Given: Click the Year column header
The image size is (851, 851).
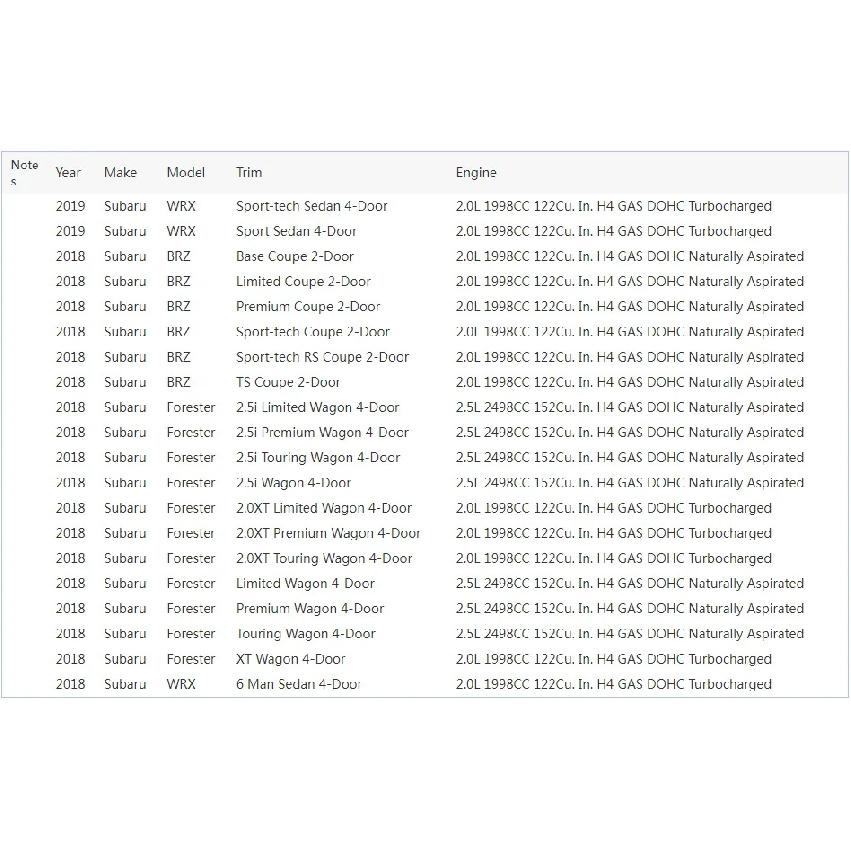Looking at the screenshot, I should [x=68, y=173].
